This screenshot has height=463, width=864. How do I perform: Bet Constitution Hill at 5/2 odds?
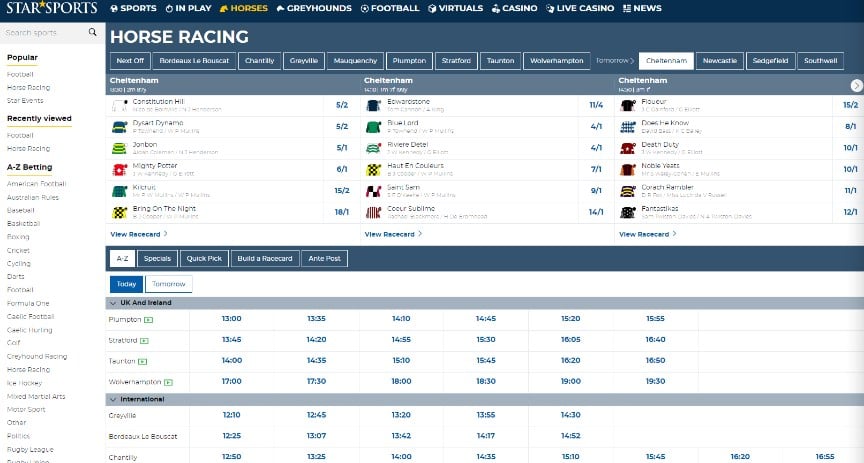(x=342, y=105)
